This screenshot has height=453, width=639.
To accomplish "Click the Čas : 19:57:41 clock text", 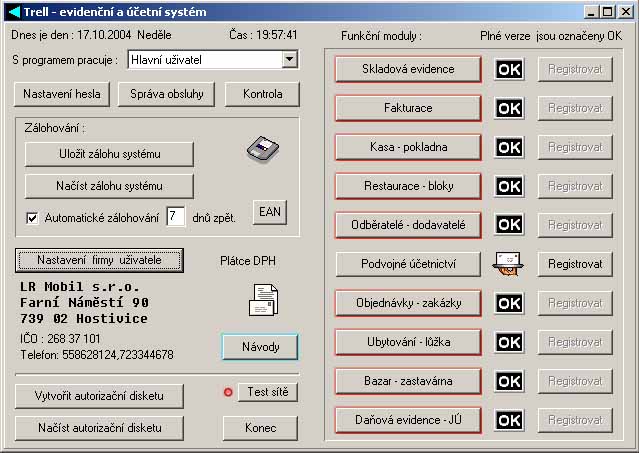I will click(x=263, y=35).
